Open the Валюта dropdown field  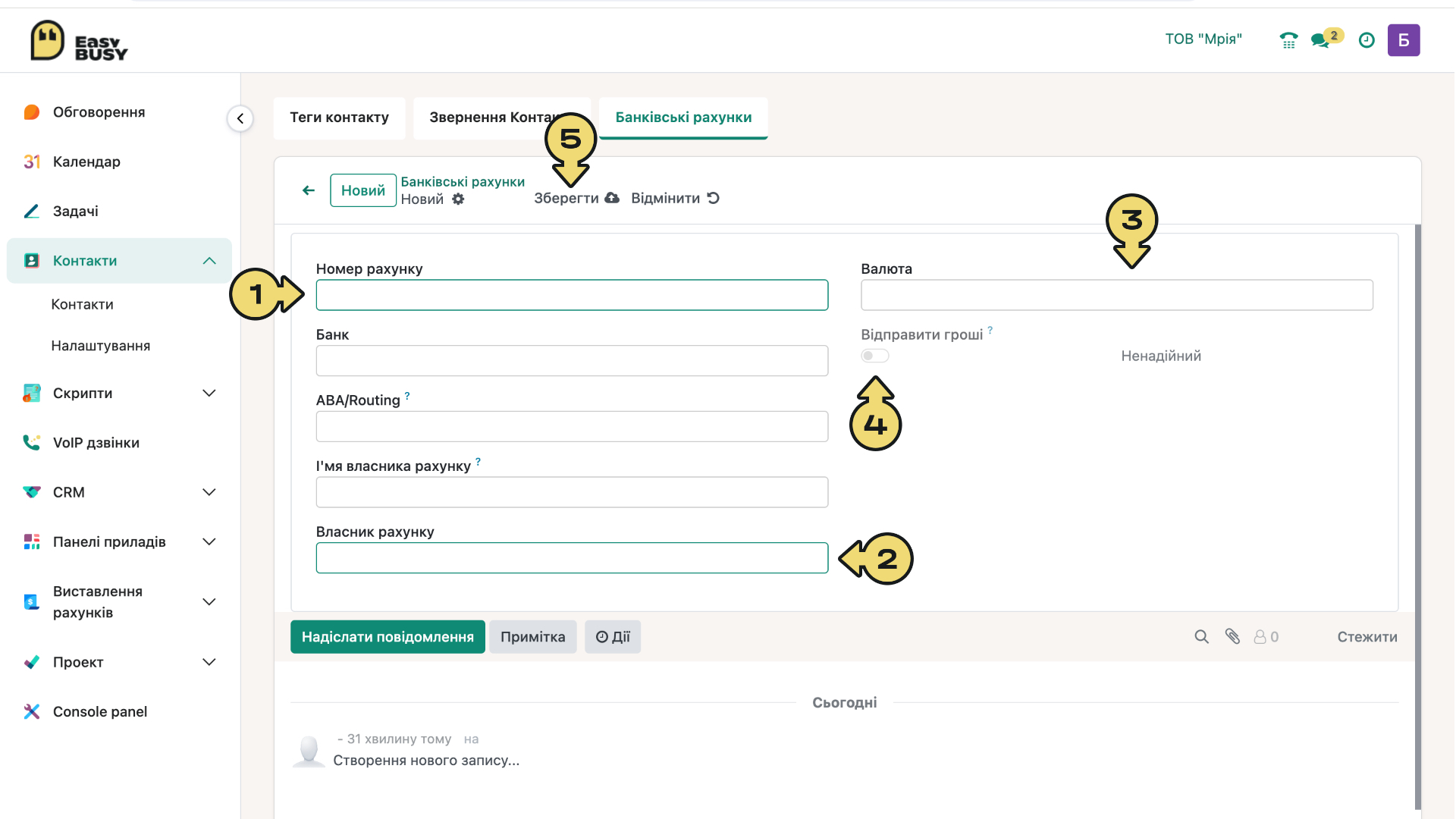[x=1116, y=295]
